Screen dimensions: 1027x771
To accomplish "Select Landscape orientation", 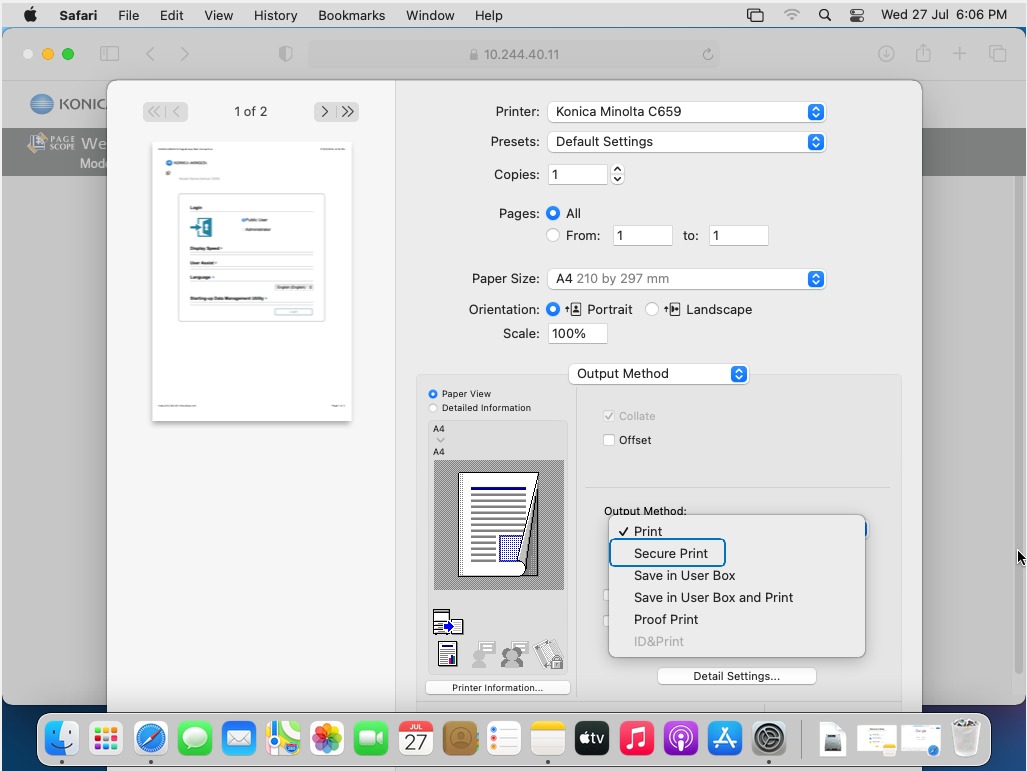I will tap(652, 310).
